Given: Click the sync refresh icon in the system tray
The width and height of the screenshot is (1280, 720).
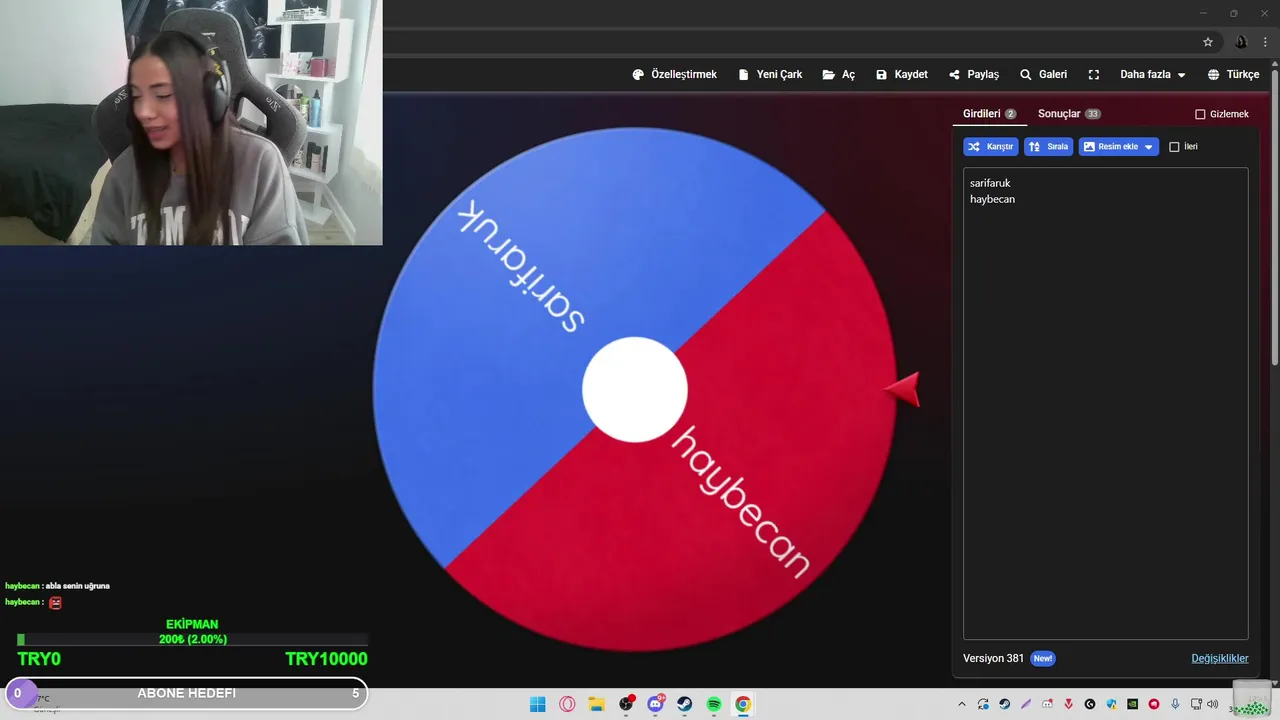Looking at the screenshot, I should pyautogui.click(x=983, y=704).
